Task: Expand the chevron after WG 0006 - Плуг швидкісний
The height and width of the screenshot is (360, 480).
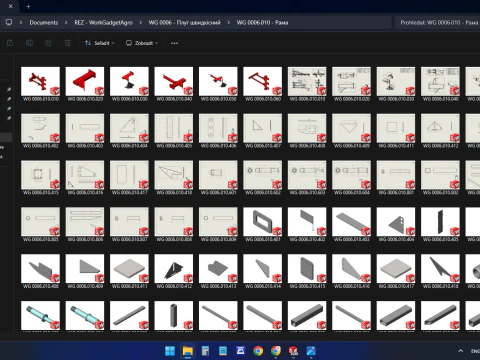Action: click(229, 22)
